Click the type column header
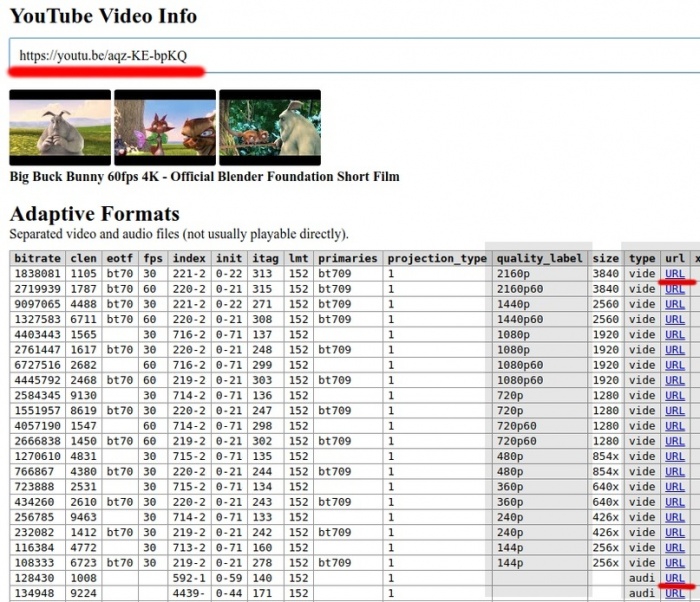The width and height of the screenshot is (700, 602). [642, 258]
